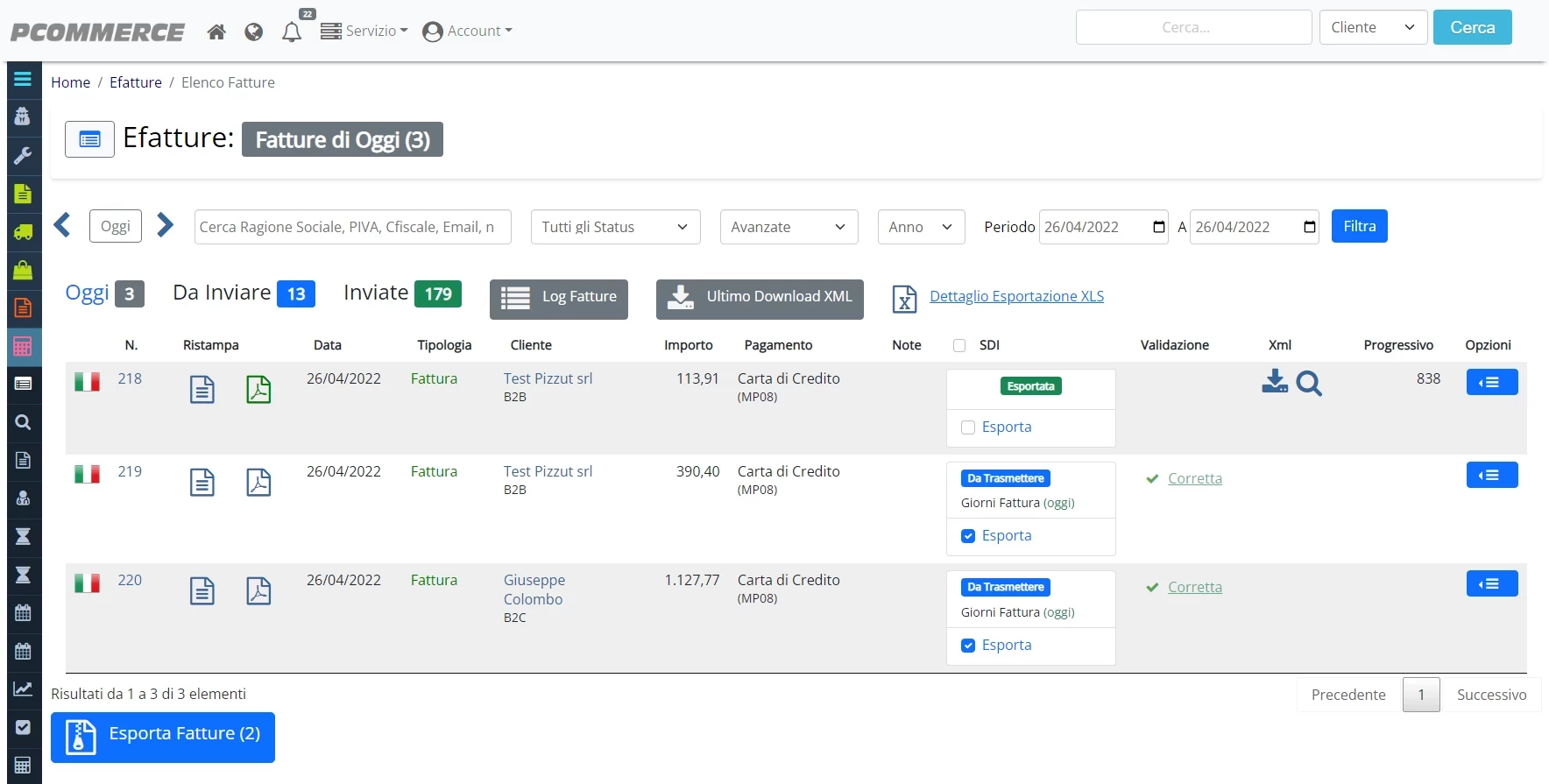Open the Avanzate dropdown
1549x784 pixels.
pyautogui.click(x=789, y=227)
